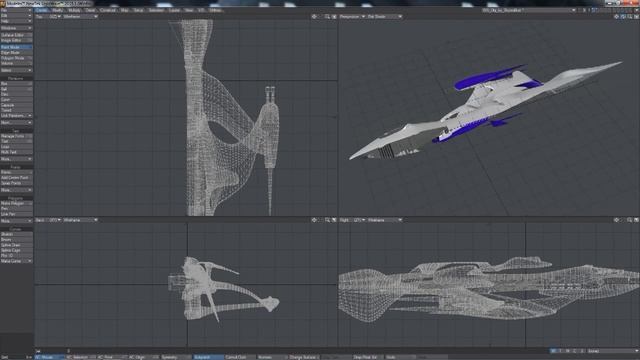This screenshot has width=640, height=360.
Task: Enable Edge Mode selection
Action: 16,53
